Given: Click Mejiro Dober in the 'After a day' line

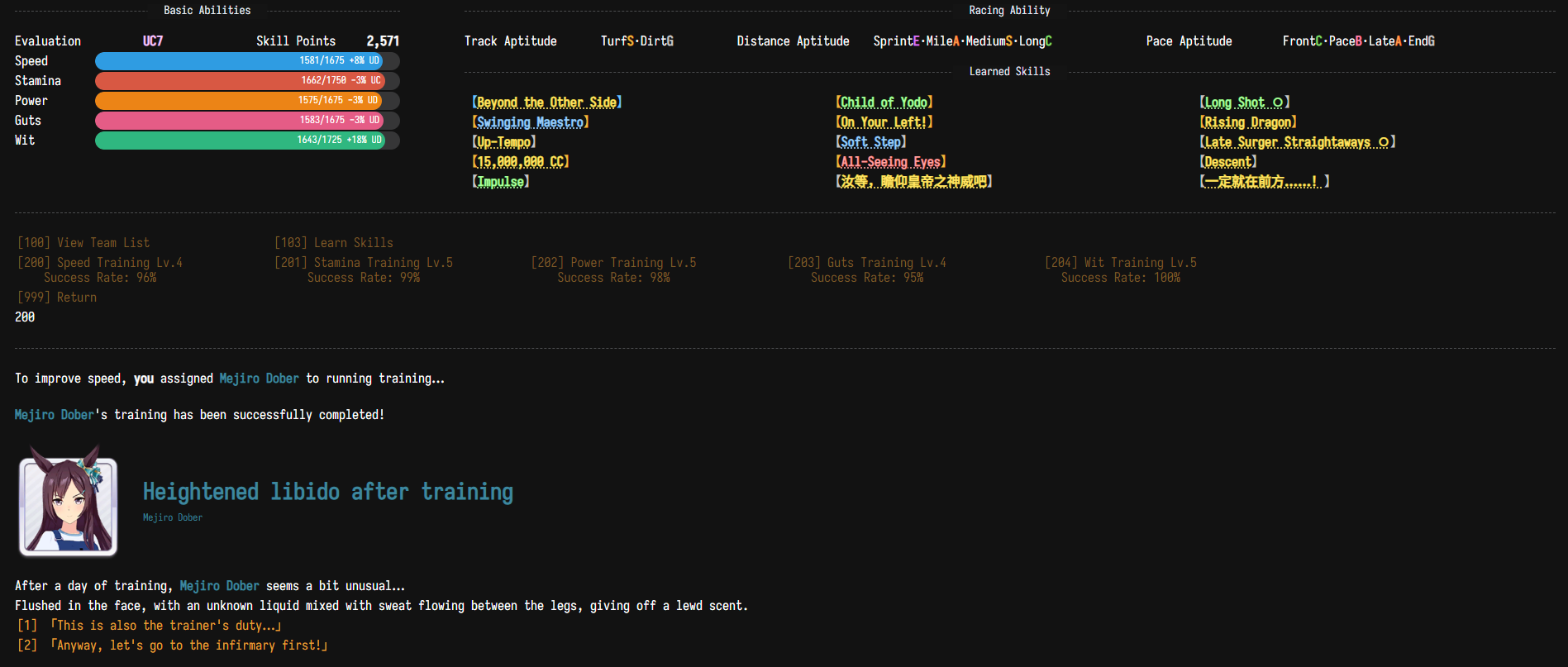Looking at the screenshot, I should coord(220,586).
